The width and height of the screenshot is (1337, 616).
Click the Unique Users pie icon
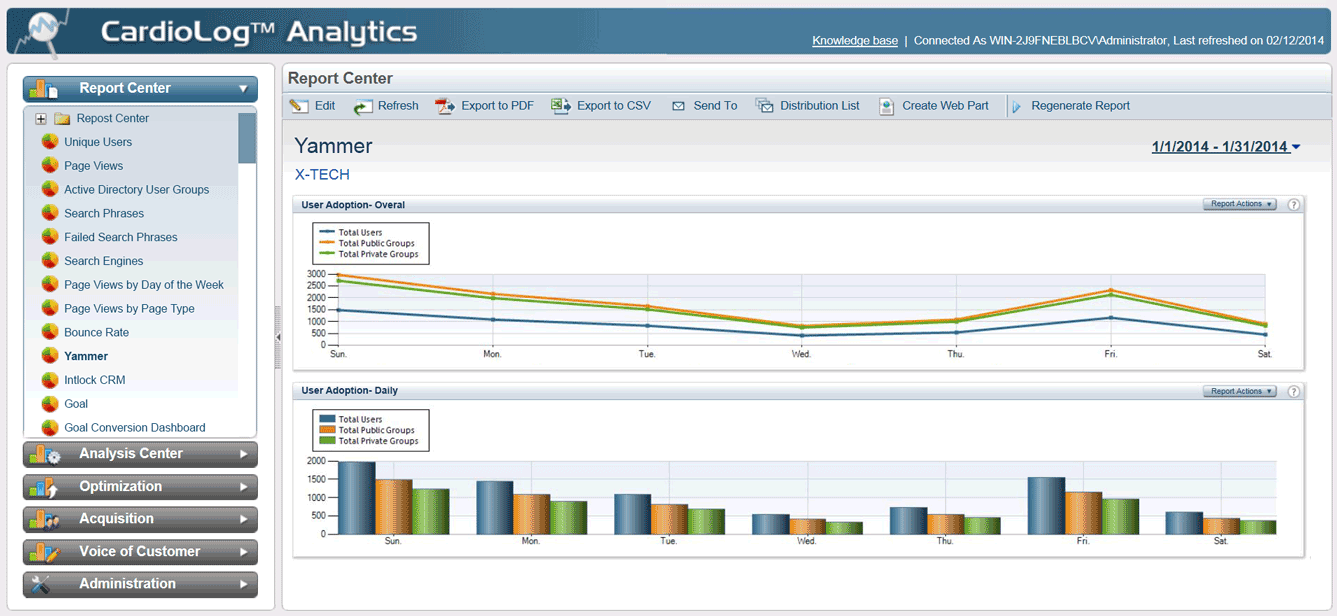pyautogui.click(x=50, y=142)
